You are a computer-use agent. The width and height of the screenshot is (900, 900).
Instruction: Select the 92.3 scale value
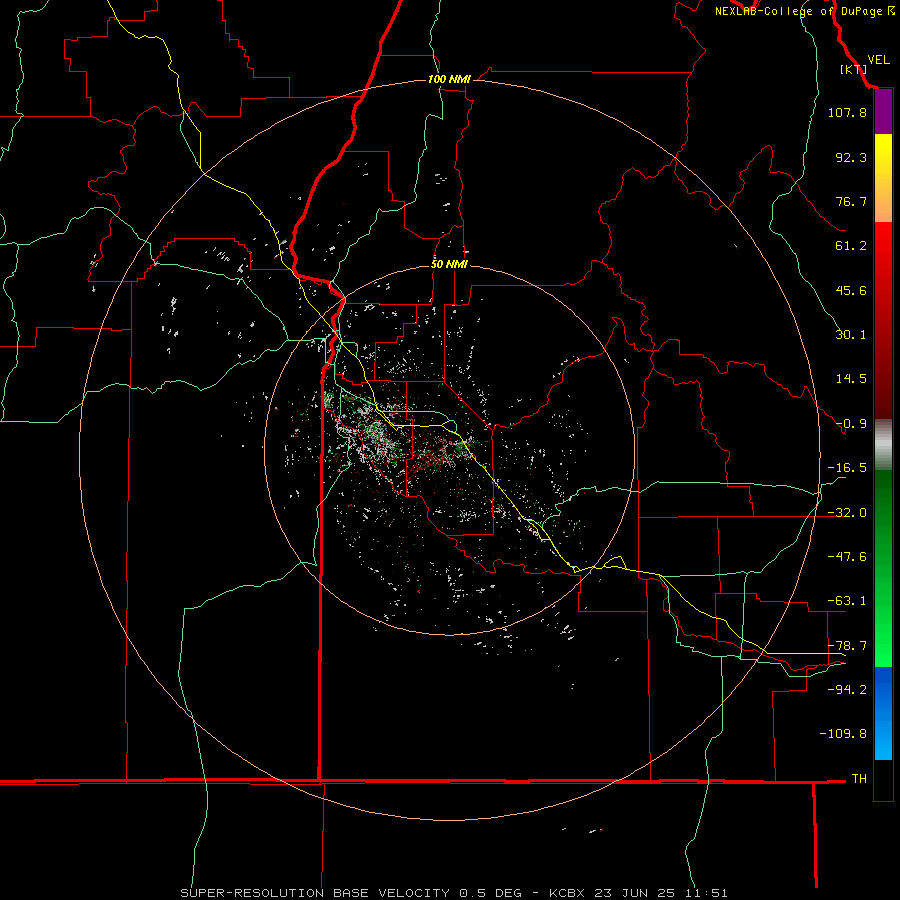coord(851,157)
